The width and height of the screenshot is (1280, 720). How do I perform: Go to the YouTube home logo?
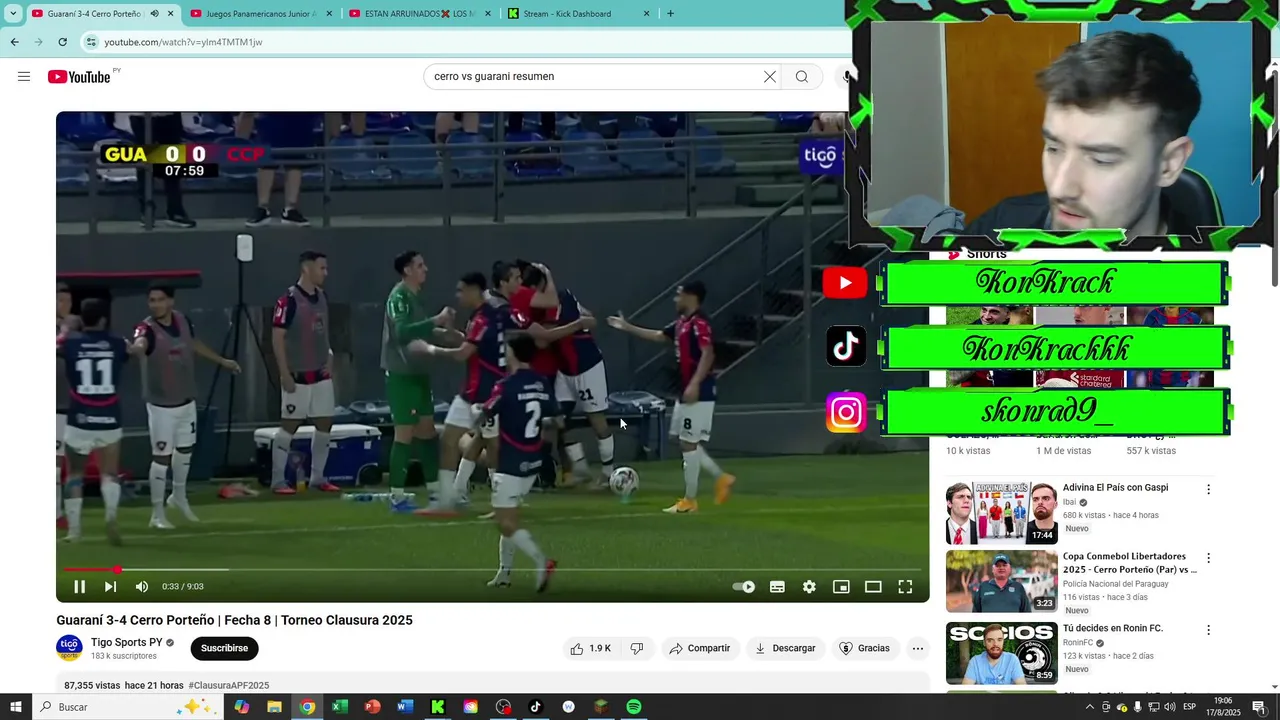click(79, 77)
